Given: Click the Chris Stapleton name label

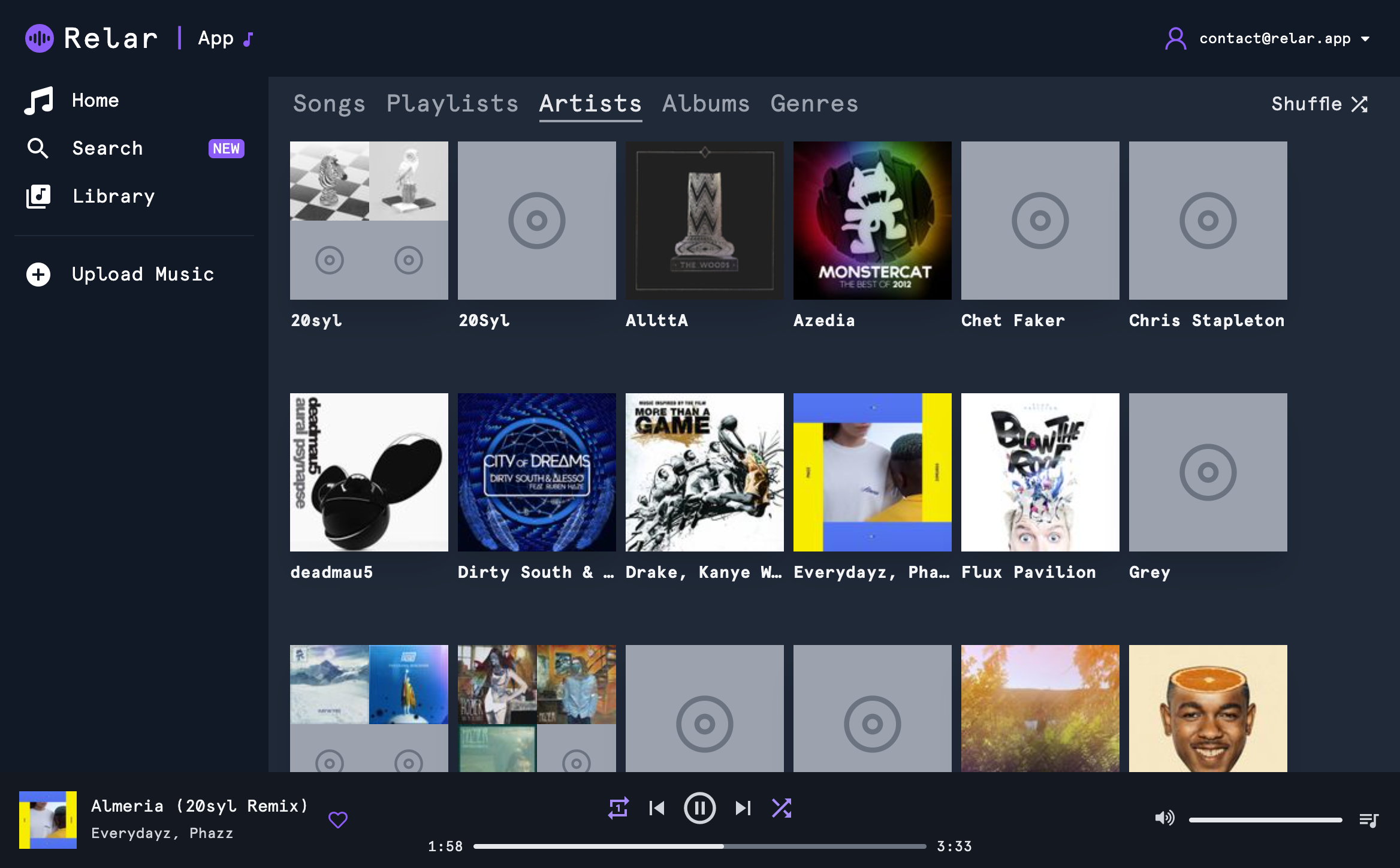Looking at the screenshot, I should tap(1207, 321).
